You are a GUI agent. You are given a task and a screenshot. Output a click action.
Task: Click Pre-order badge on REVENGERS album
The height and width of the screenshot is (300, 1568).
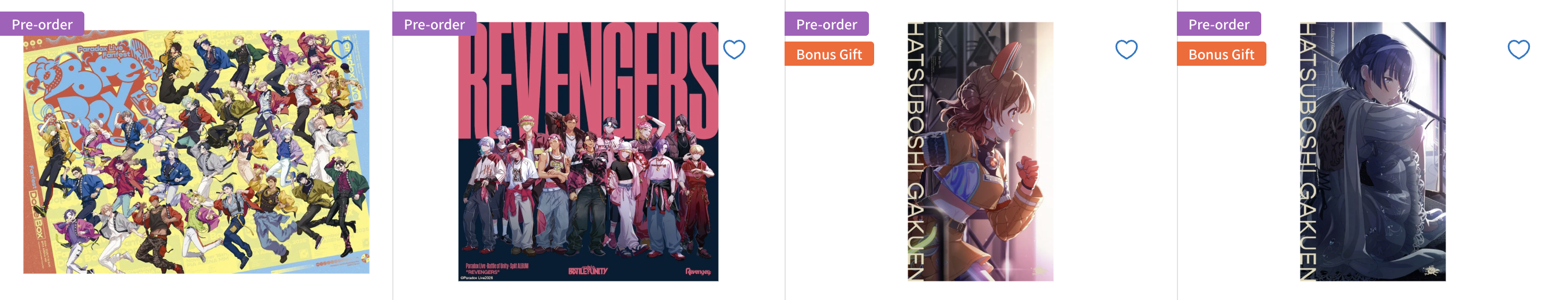(x=434, y=24)
